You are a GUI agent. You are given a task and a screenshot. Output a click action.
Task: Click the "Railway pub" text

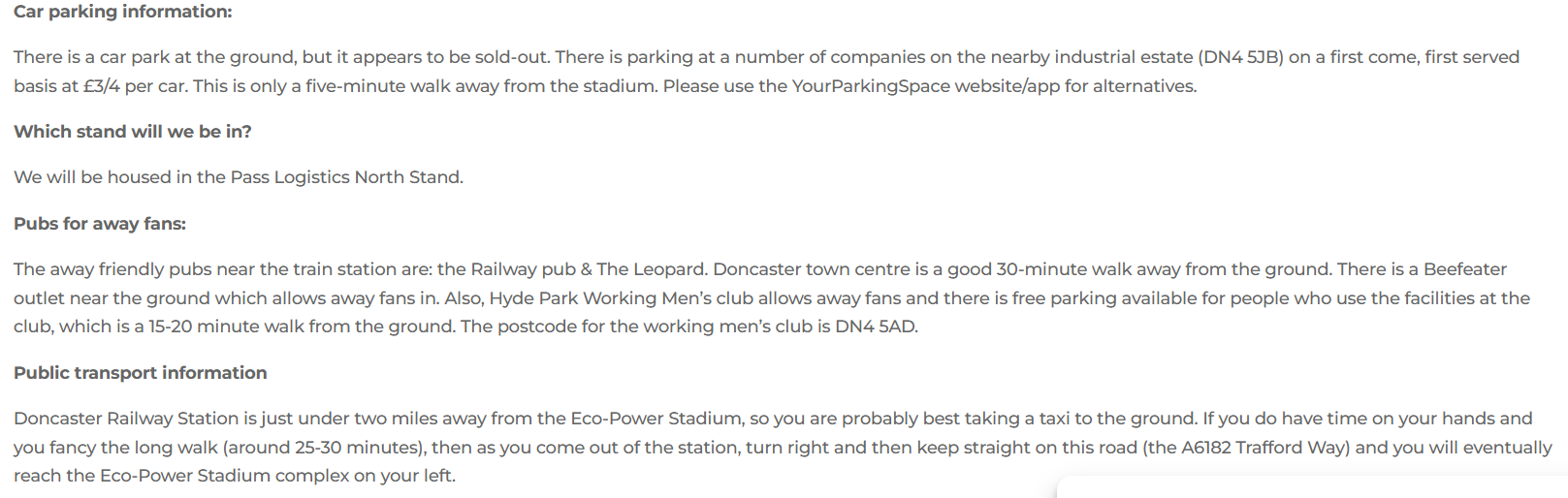[x=523, y=269]
